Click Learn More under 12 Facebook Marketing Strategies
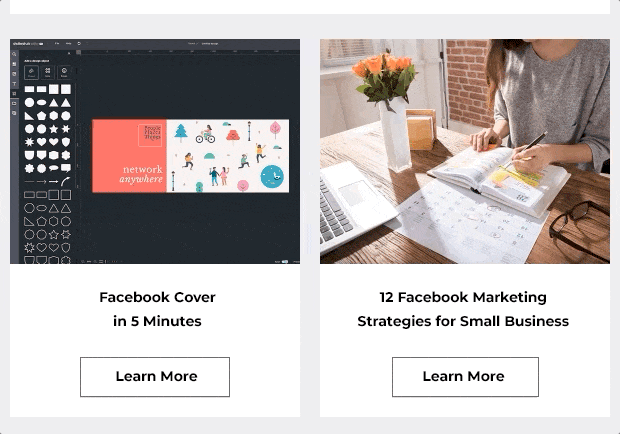 [465, 377]
